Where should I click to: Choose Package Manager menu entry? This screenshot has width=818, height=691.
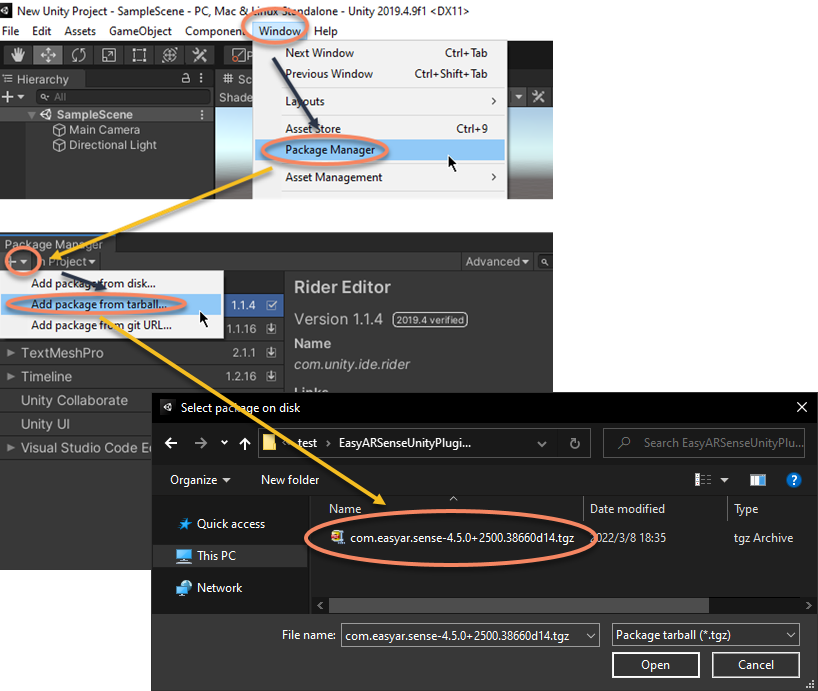point(380,150)
